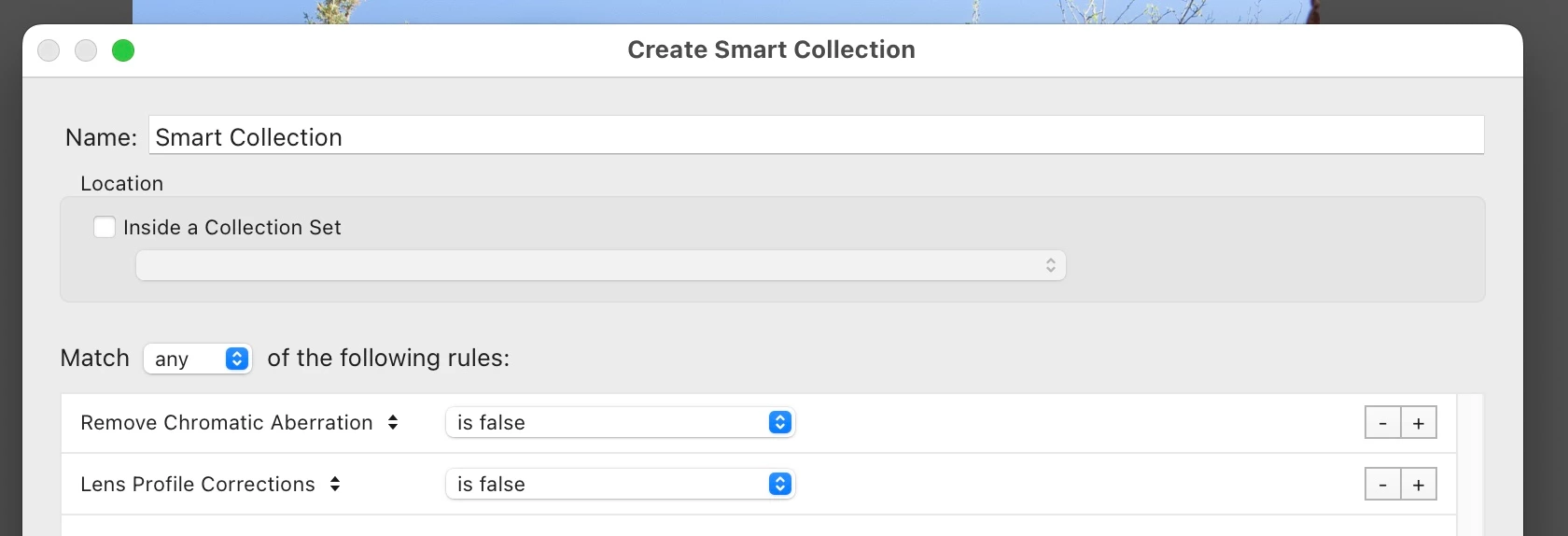Add a rule after Remove Chromatic Aberration
This screenshot has width=1568, height=536.
1419,422
